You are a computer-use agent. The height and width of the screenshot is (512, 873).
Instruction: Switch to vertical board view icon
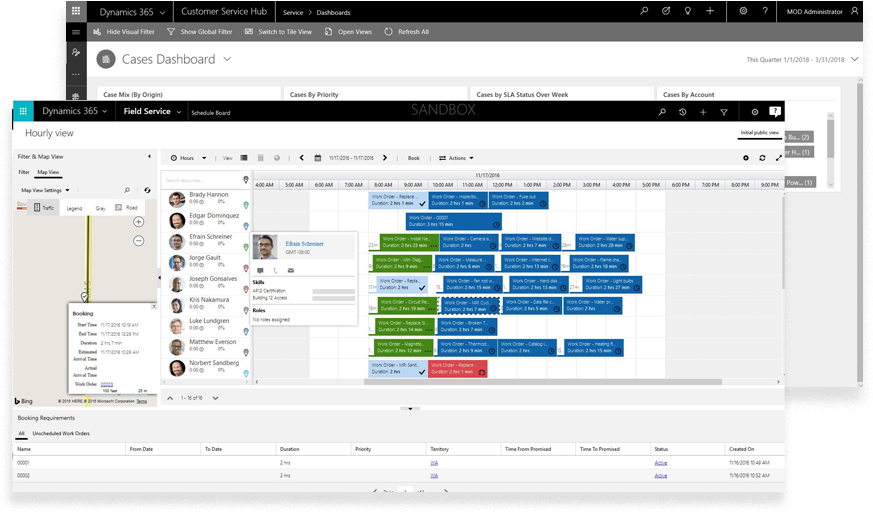point(260,158)
